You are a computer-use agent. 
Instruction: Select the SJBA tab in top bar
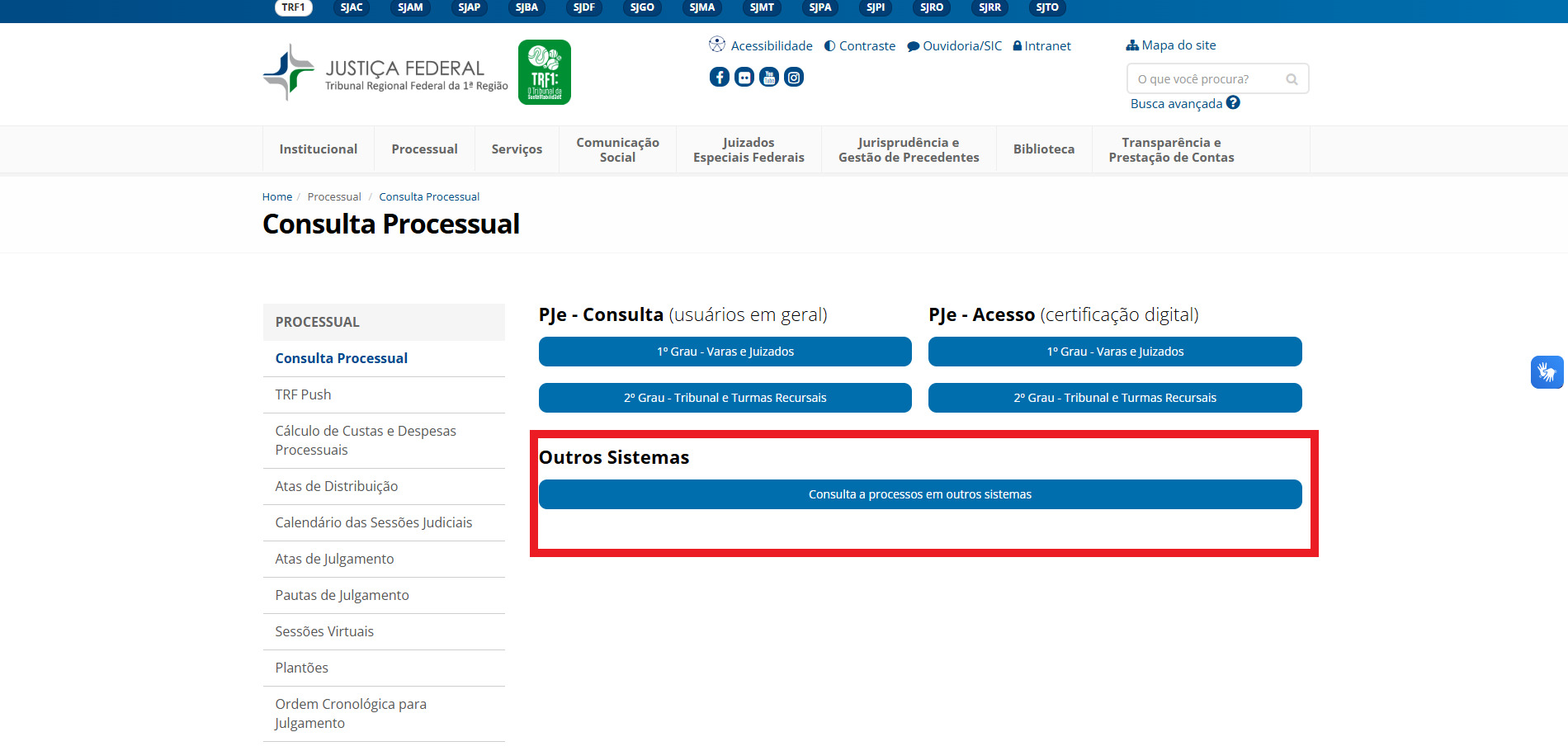click(527, 7)
